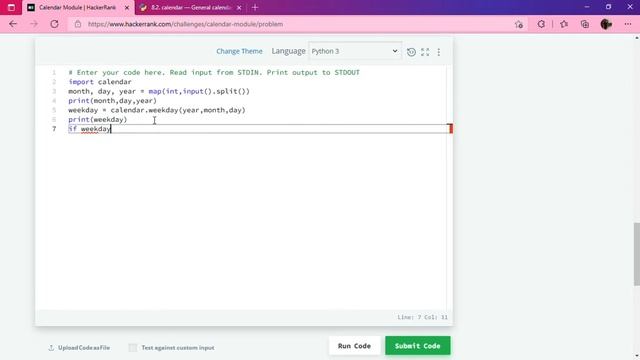The width and height of the screenshot is (640, 360).
Task: Place cursor in 'if weekday' line 7
Action: coord(89,129)
